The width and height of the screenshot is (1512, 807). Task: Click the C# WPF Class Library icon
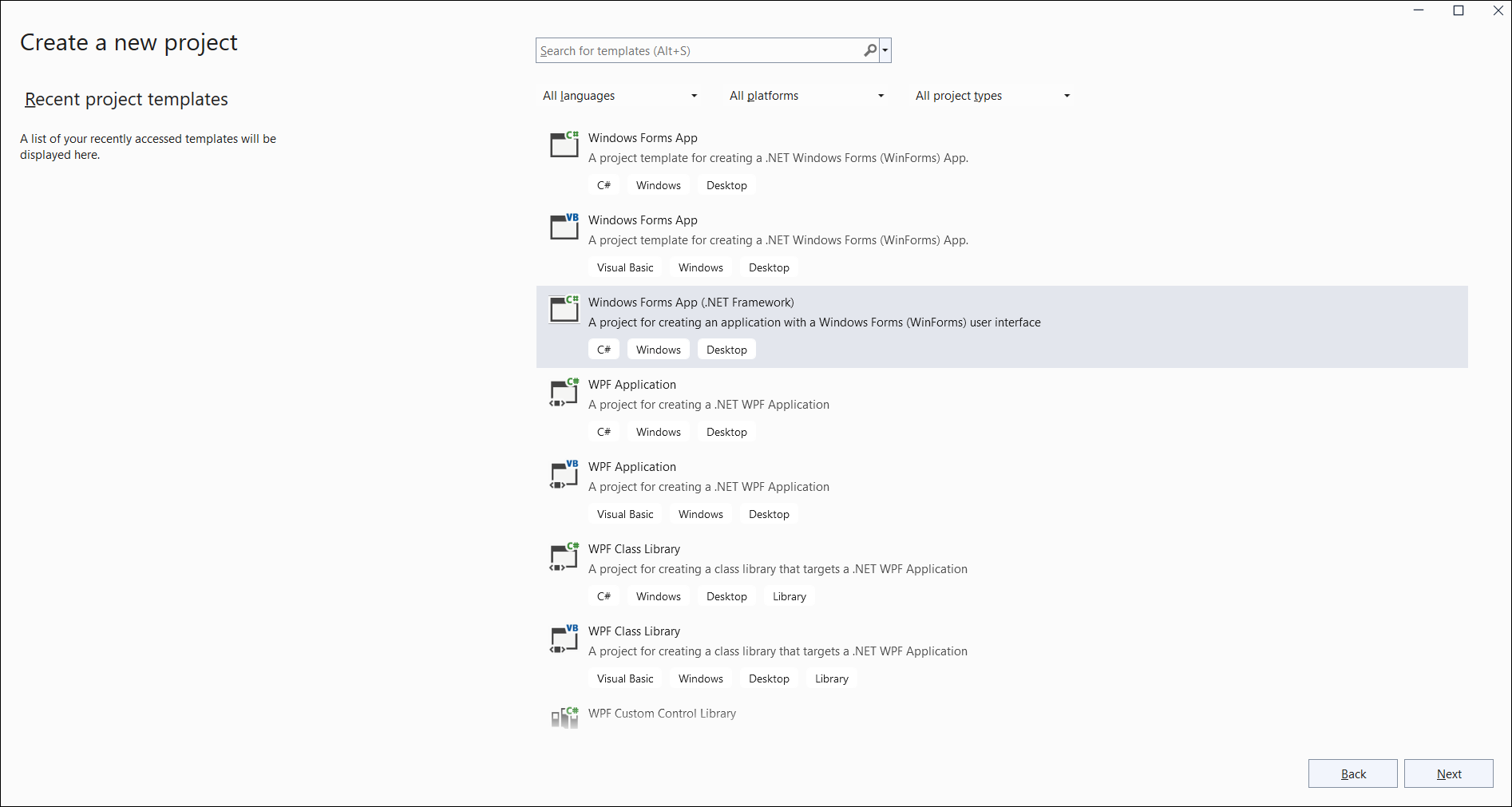pyautogui.click(x=564, y=556)
